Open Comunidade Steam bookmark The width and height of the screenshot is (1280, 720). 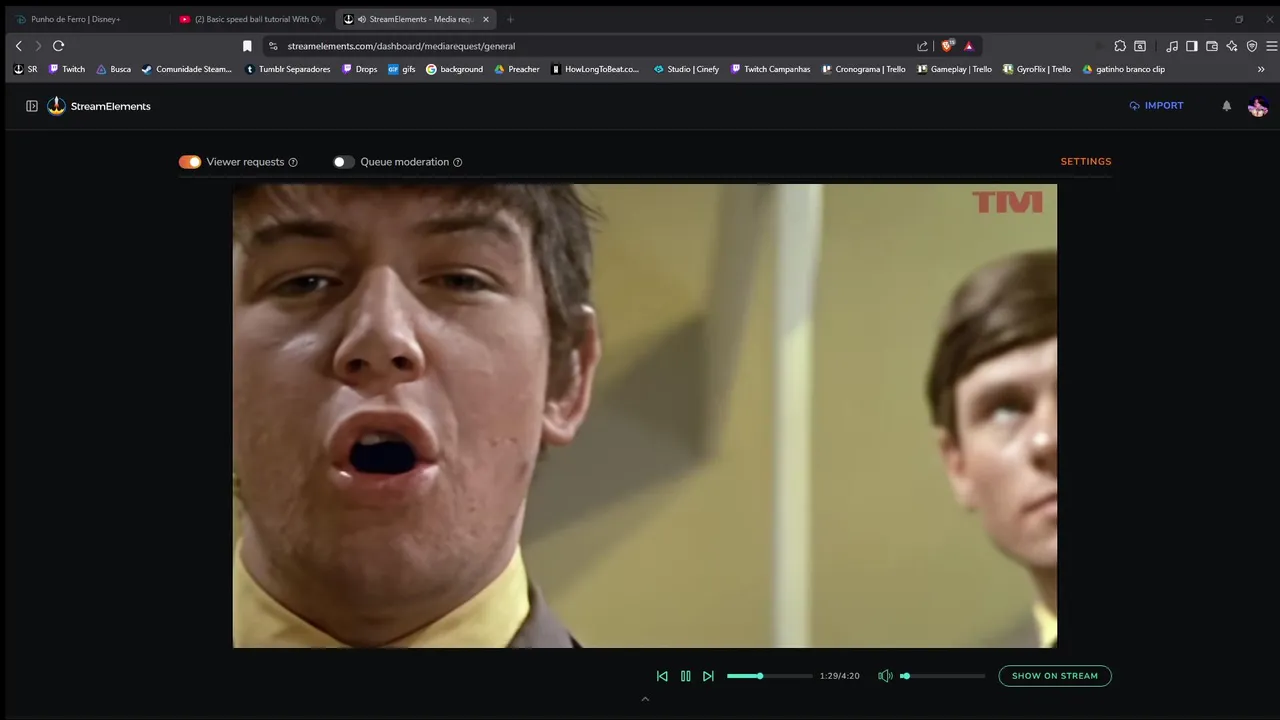pyautogui.click(x=187, y=70)
